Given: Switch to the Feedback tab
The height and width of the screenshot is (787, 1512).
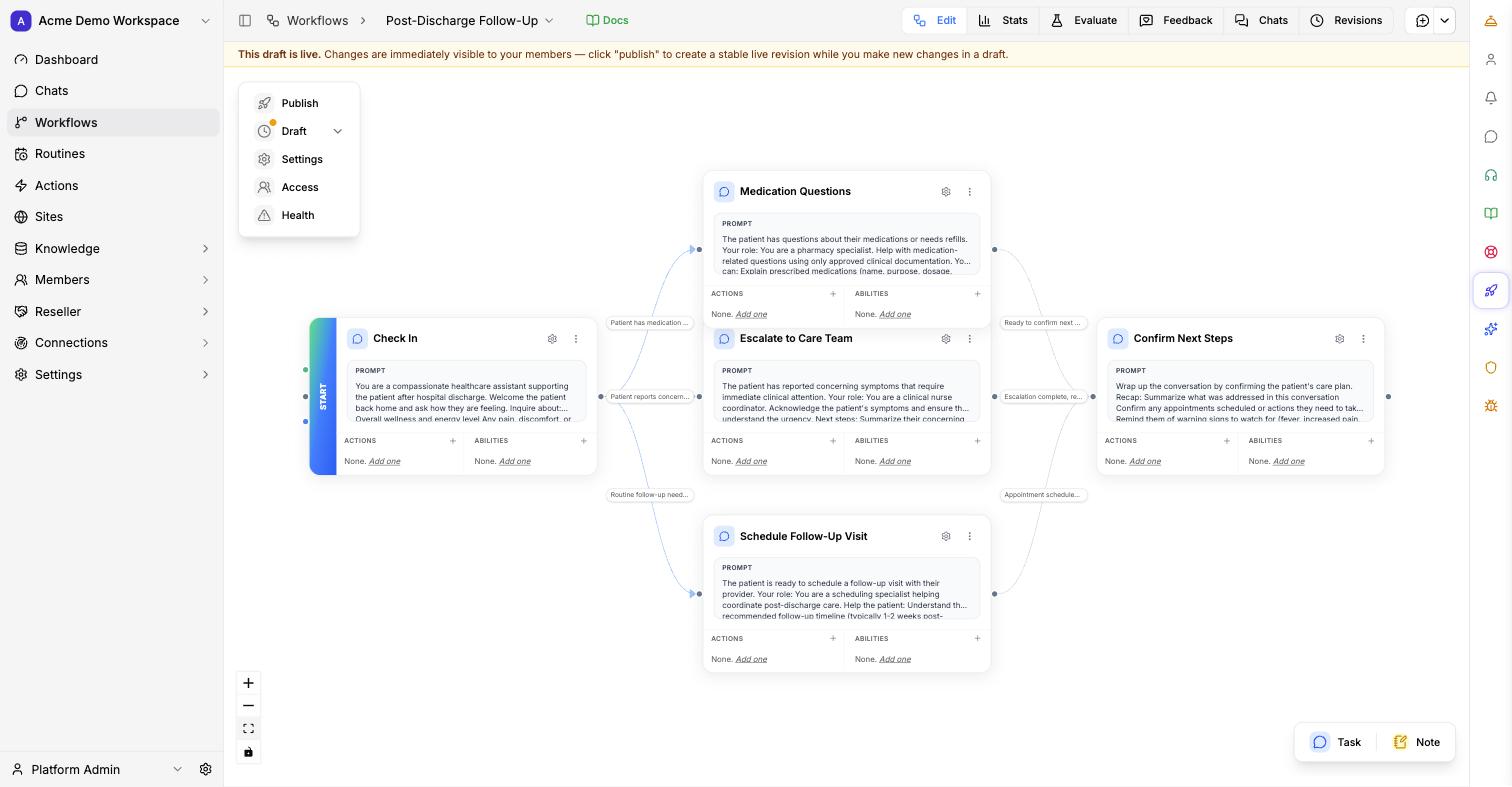Looking at the screenshot, I should pyautogui.click(x=1176, y=21).
